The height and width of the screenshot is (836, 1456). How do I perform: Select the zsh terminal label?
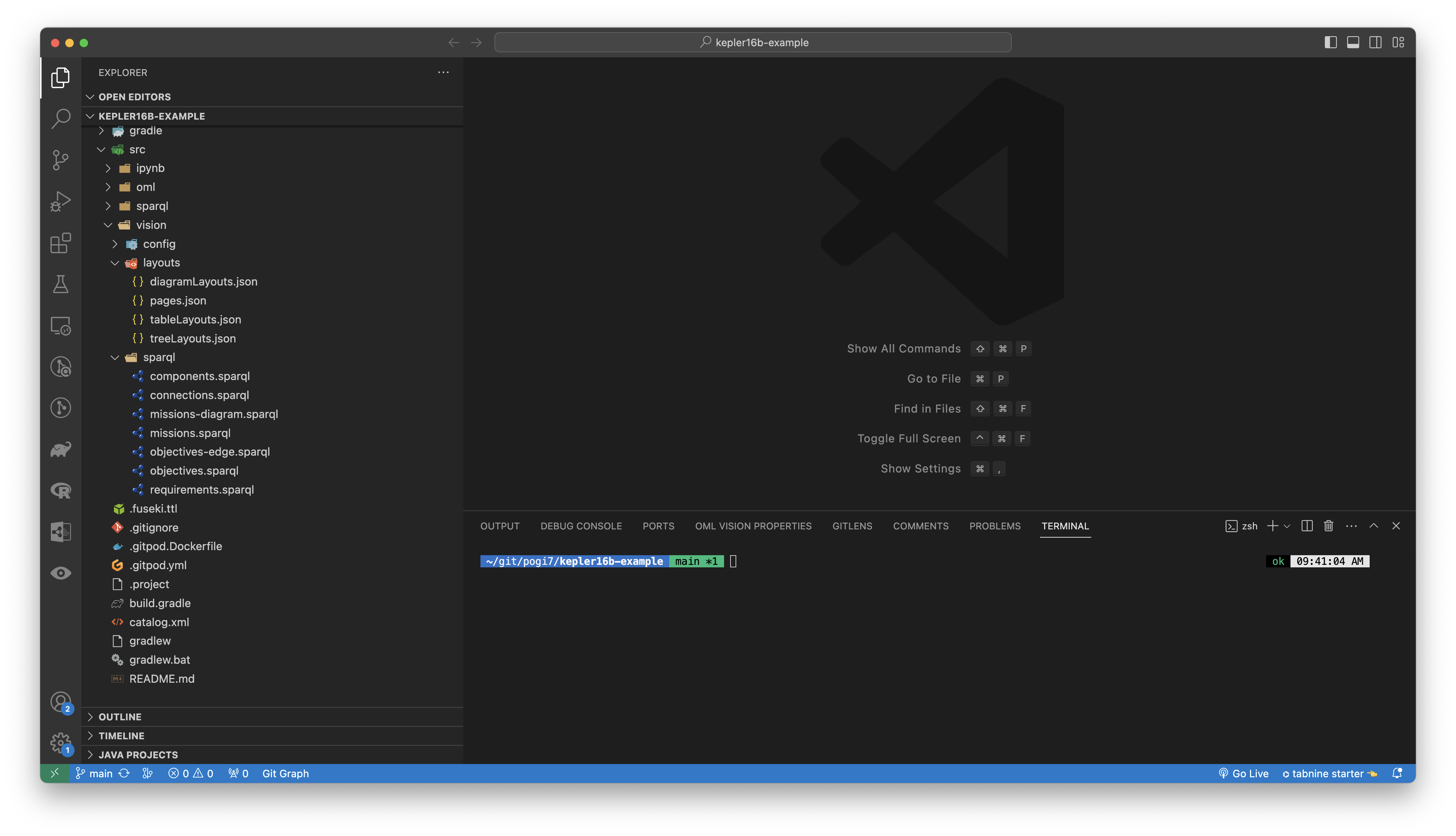click(1241, 526)
